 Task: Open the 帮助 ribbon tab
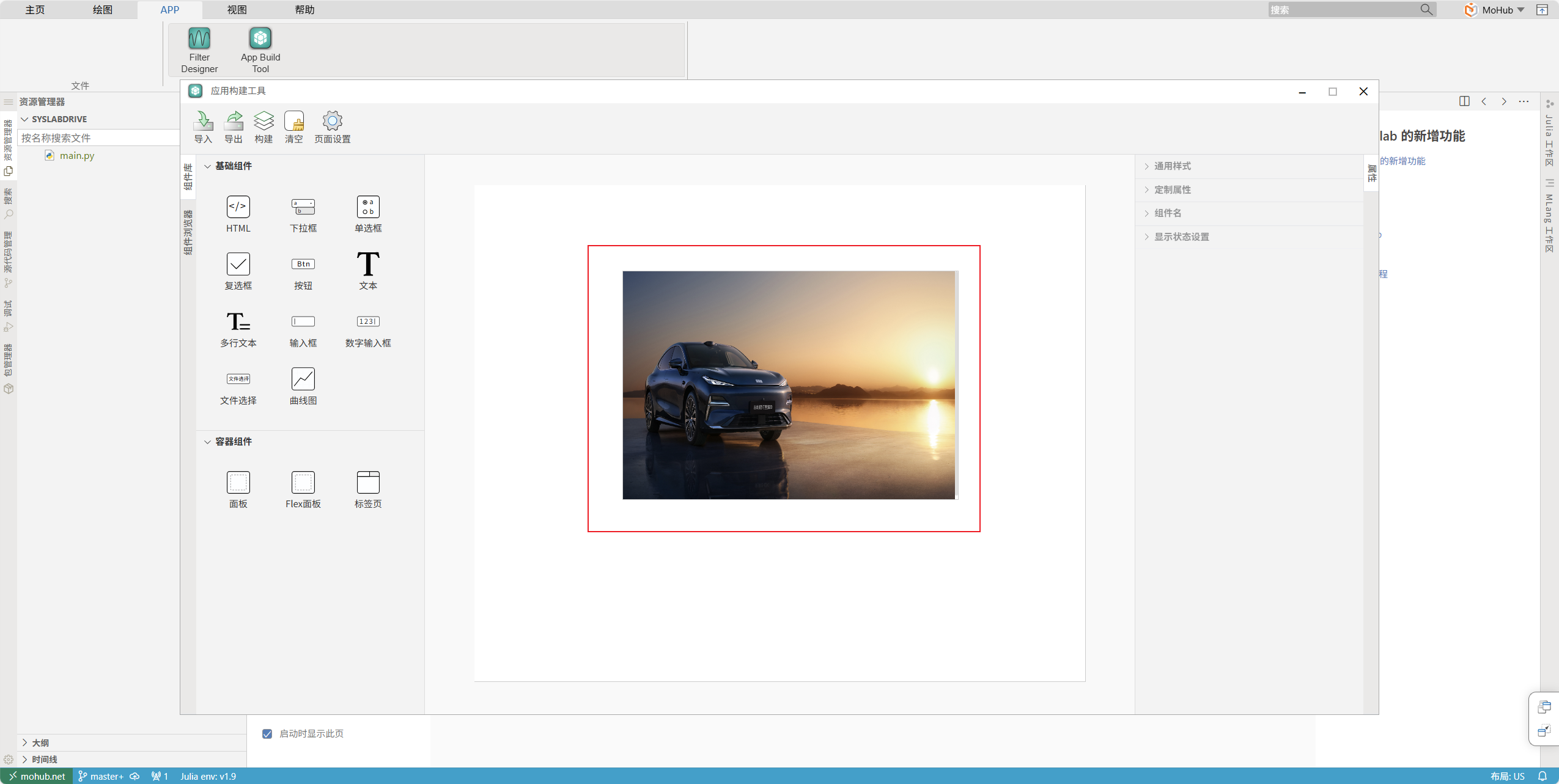(304, 10)
